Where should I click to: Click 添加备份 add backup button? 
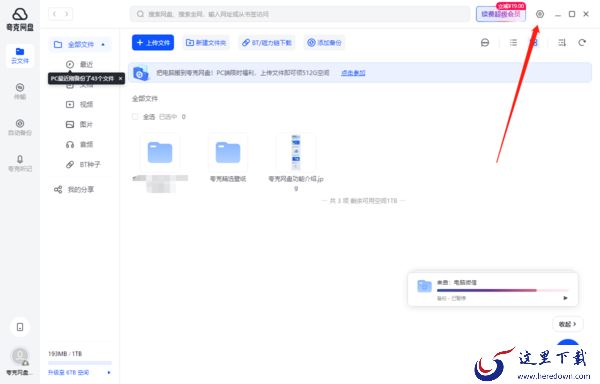[324, 42]
